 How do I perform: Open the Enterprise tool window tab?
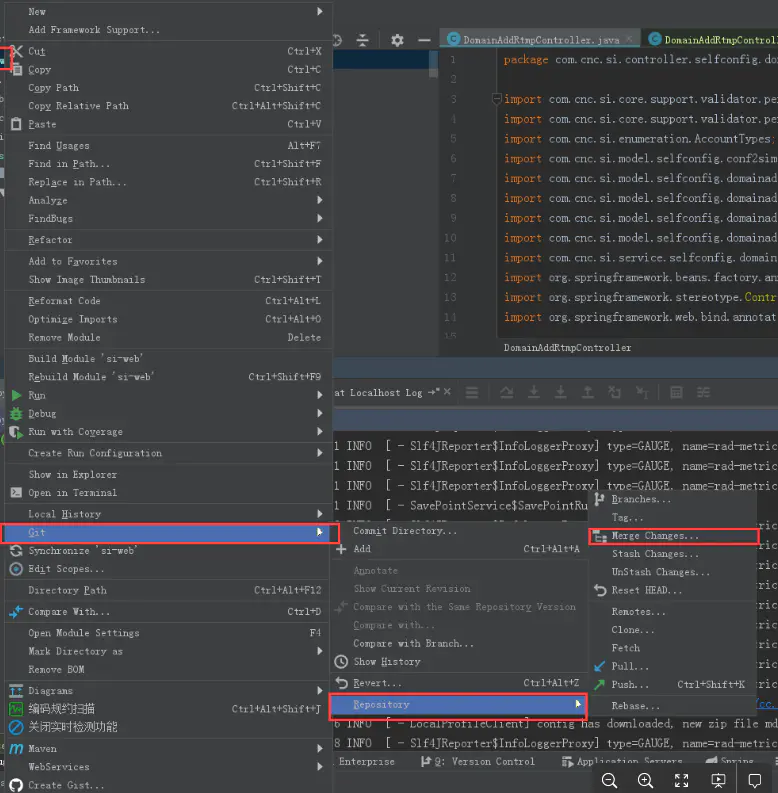point(366,762)
